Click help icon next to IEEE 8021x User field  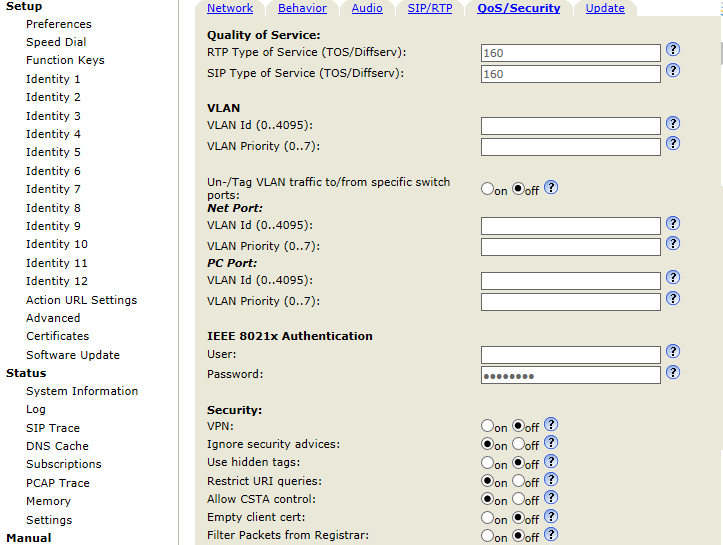[673, 352]
